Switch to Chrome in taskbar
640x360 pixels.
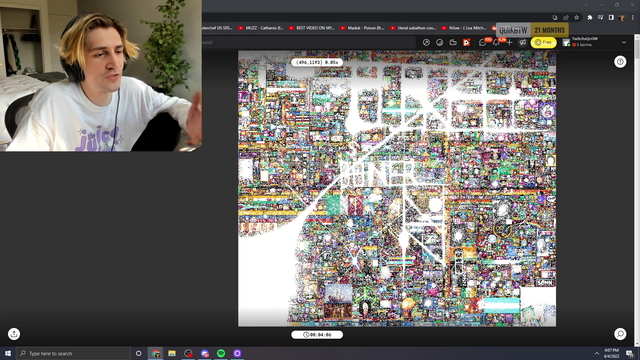156,353
